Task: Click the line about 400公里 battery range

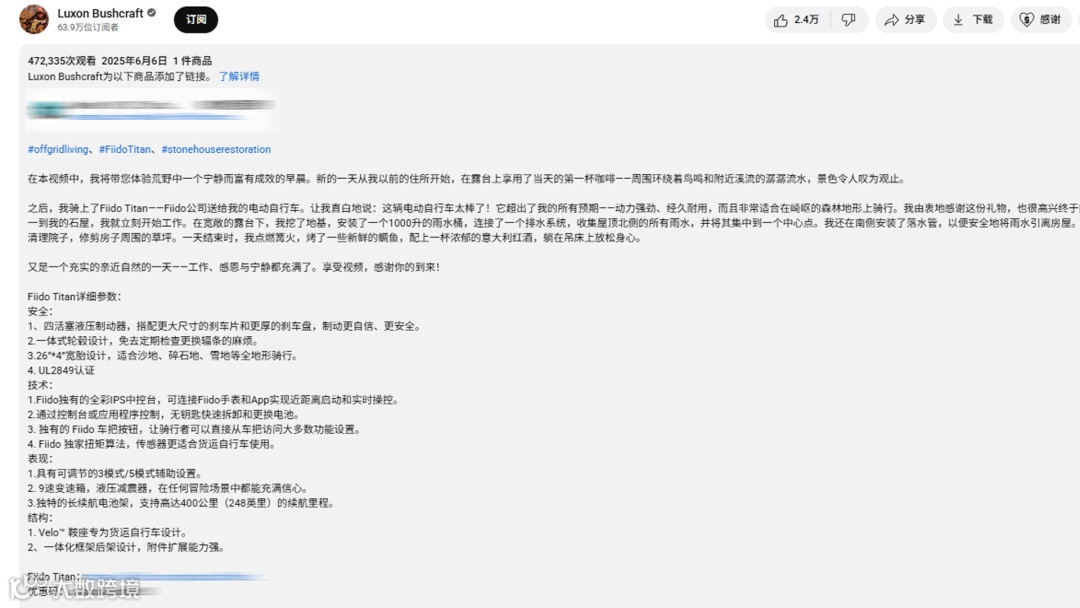Action: click(182, 503)
